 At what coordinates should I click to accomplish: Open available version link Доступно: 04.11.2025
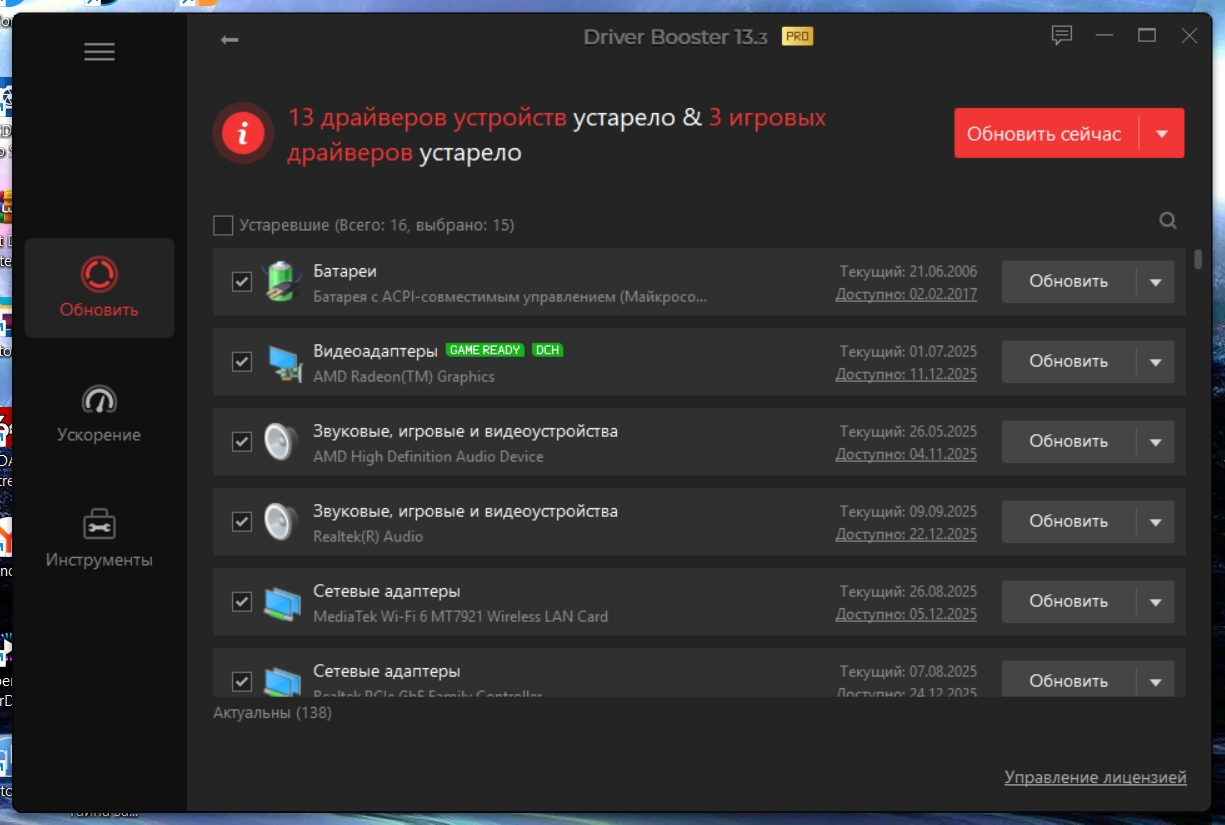906,454
